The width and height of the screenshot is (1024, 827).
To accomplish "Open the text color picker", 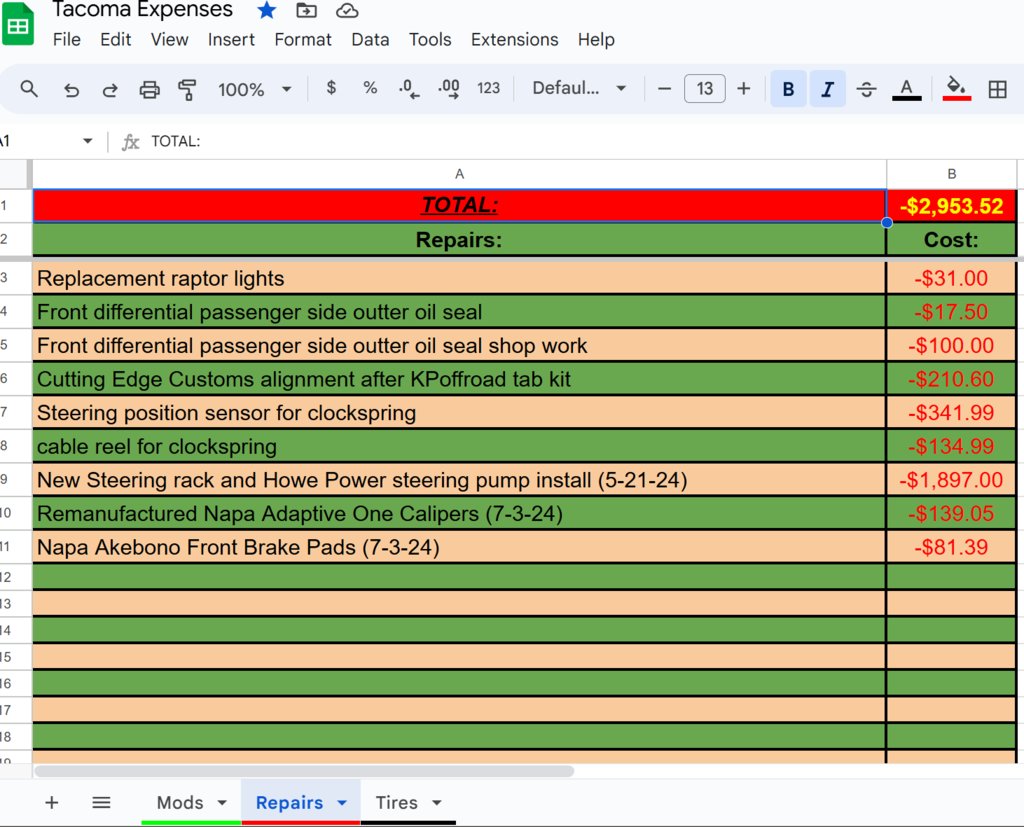I will (x=906, y=89).
